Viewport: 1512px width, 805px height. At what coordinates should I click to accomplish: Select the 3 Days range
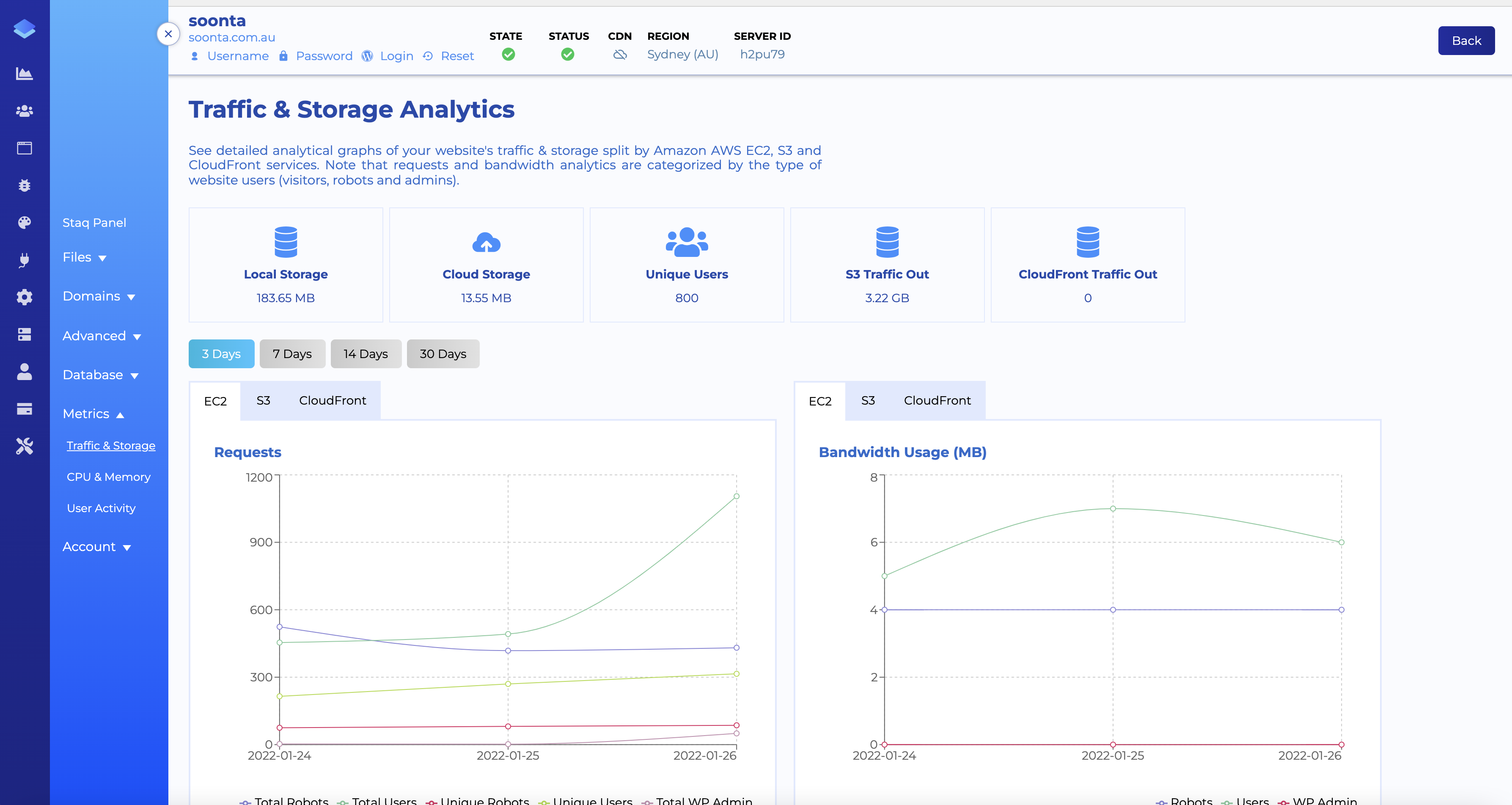(221, 353)
